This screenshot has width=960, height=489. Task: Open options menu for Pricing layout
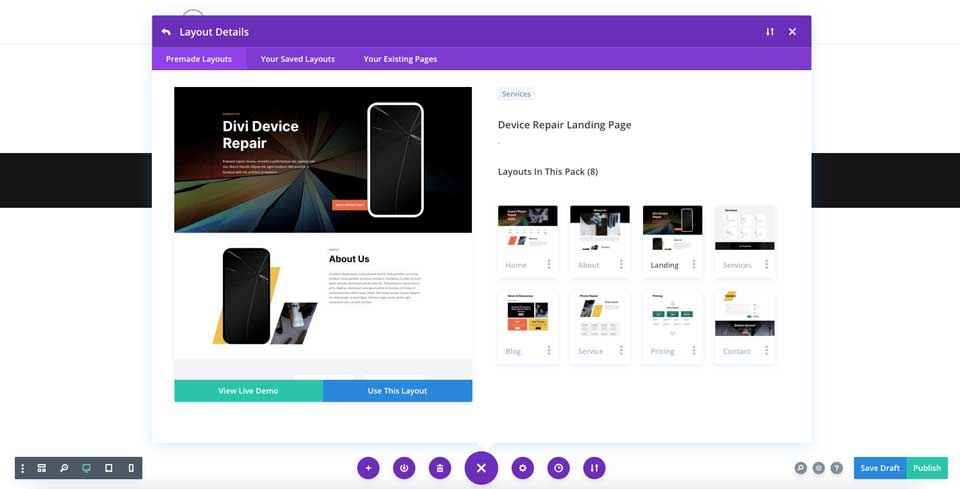[694, 351]
